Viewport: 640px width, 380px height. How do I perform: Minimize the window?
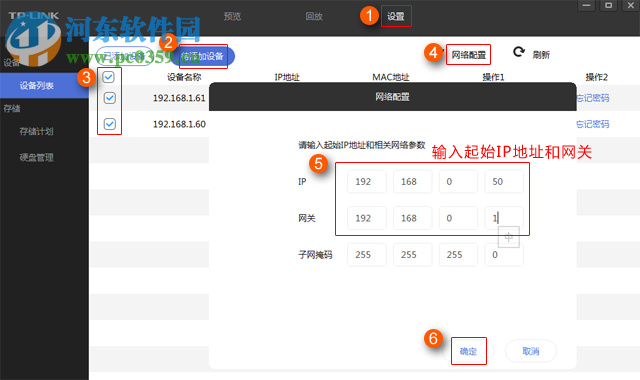click(x=586, y=5)
